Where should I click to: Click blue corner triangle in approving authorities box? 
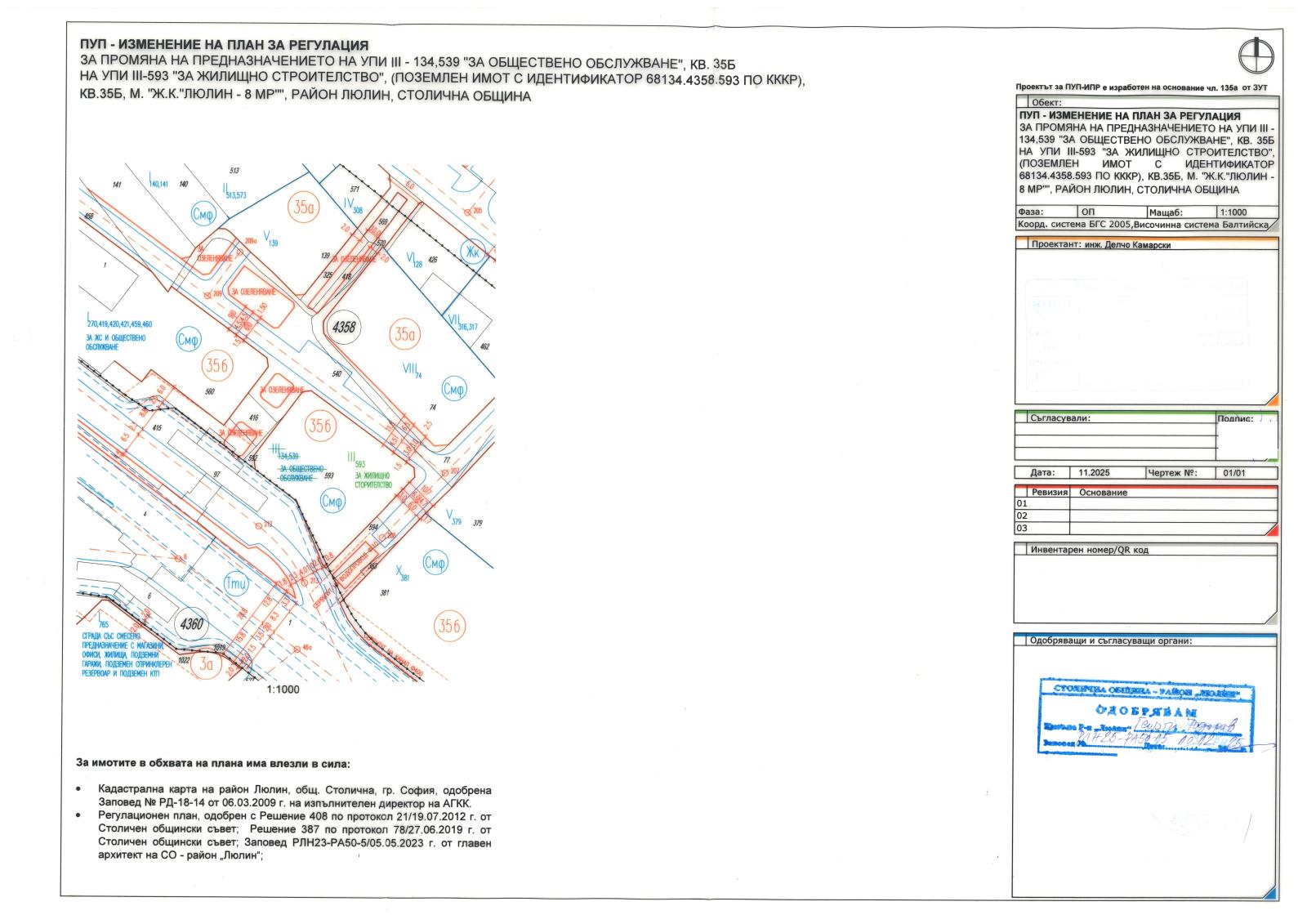coord(1270,894)
